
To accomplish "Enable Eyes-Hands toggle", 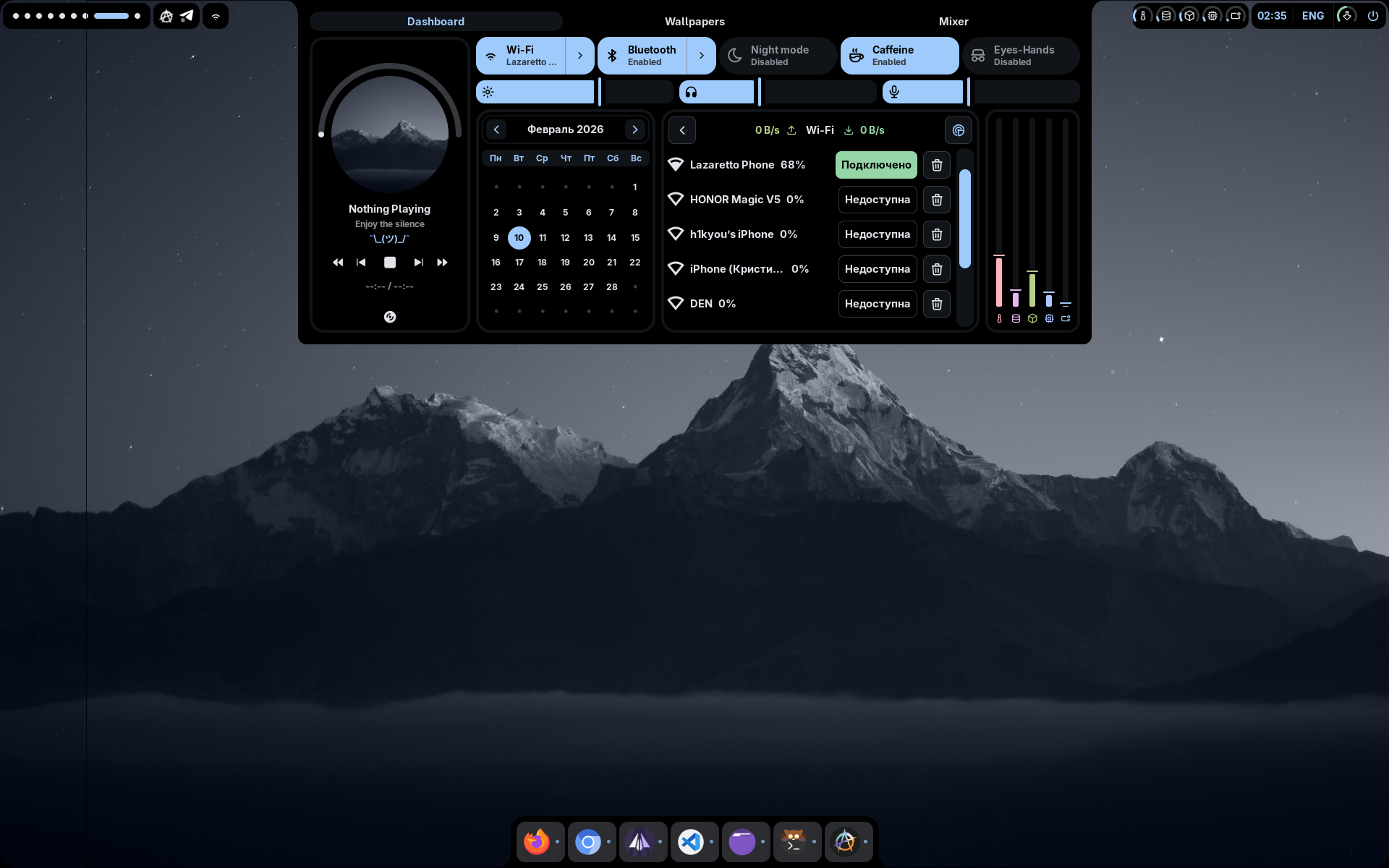I will (1021, 56).
